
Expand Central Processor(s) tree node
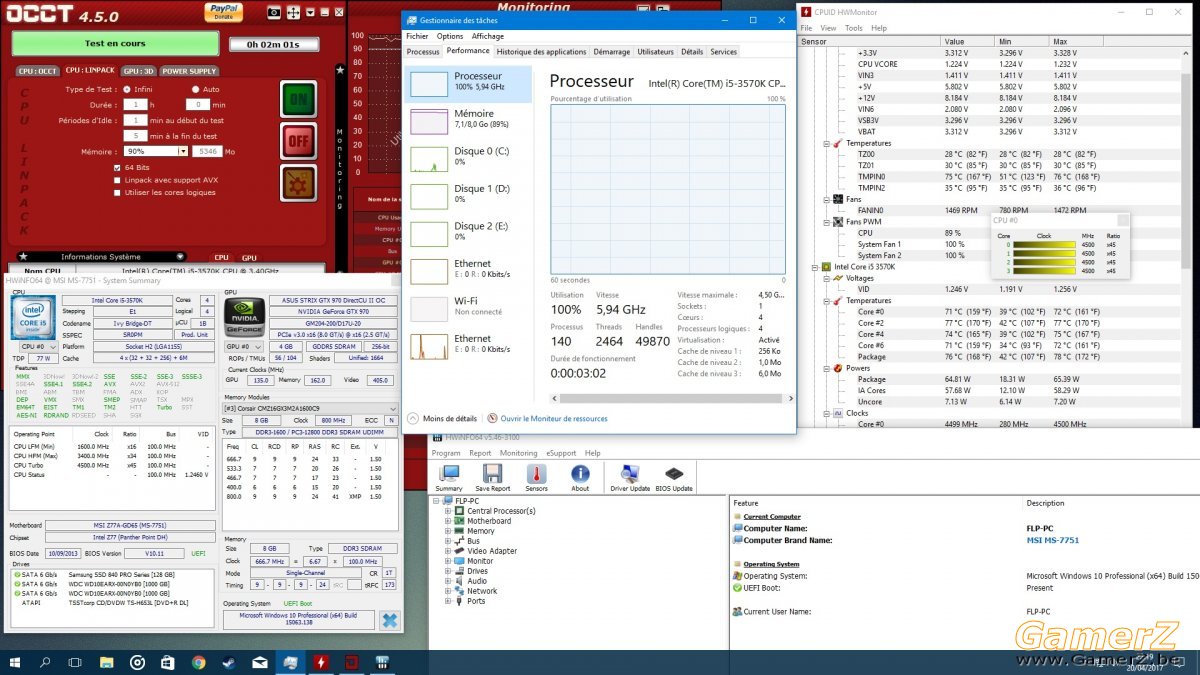pyautogui.click(x=448, y=511)
